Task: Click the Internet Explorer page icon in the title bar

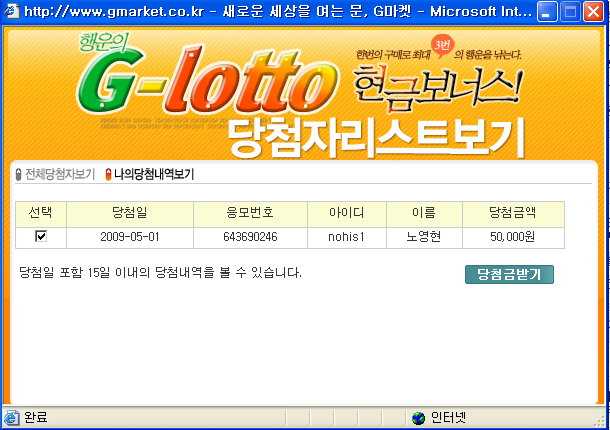Action: (x=11, y=11)
